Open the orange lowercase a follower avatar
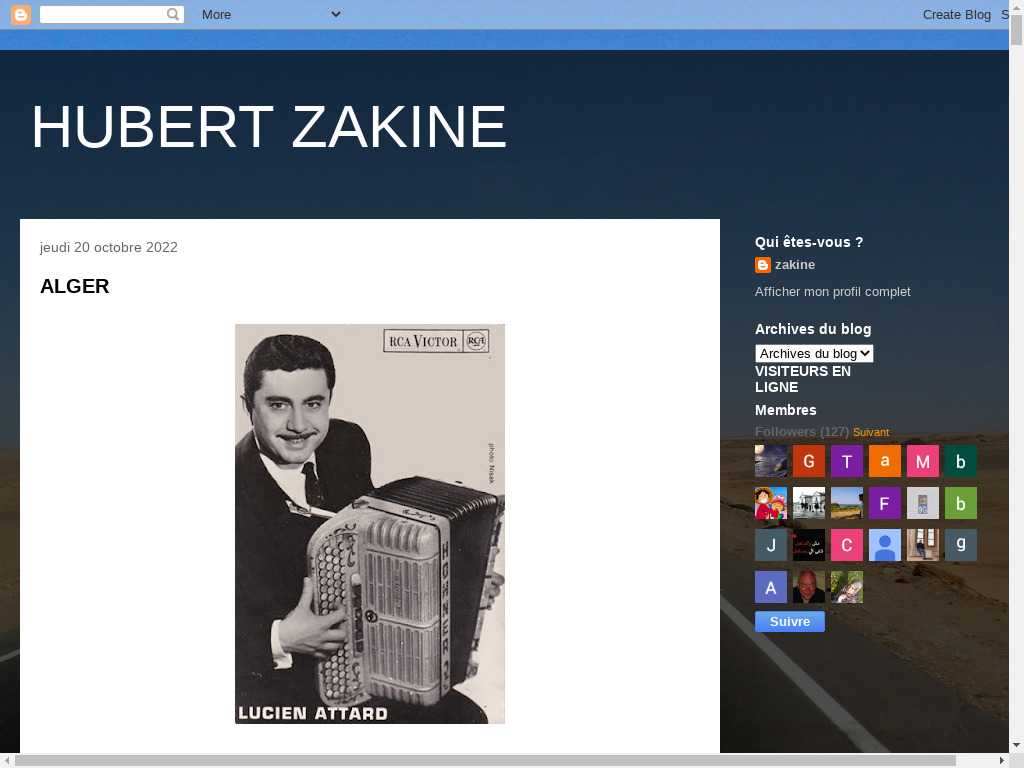This screenshot has width=1024, height=768. [885, 461]
